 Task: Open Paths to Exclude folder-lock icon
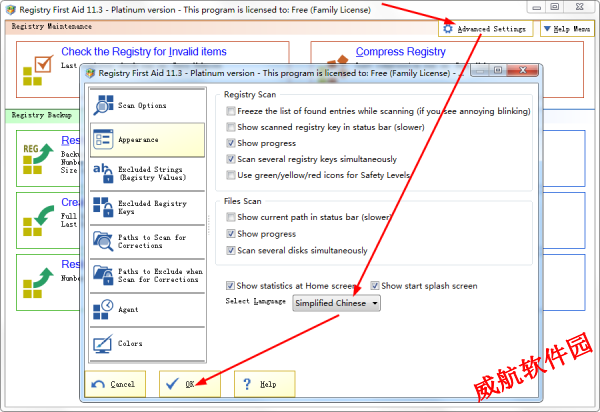click(103, 275)
